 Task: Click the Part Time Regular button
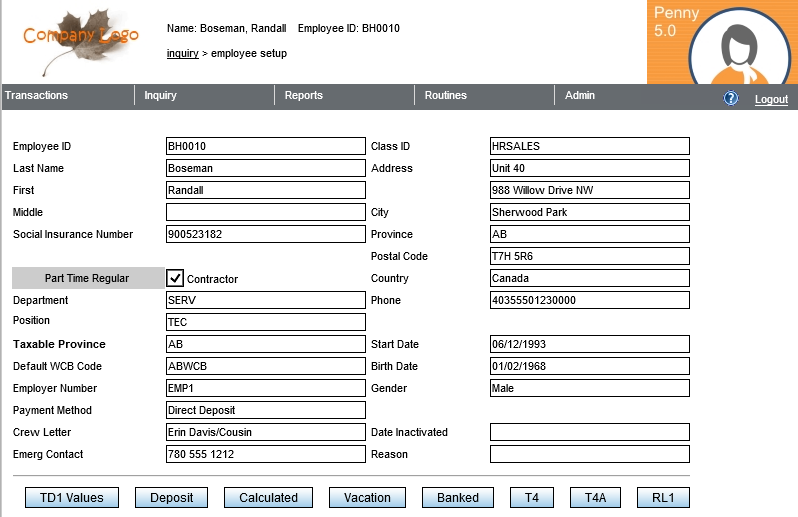coord(87,278)
